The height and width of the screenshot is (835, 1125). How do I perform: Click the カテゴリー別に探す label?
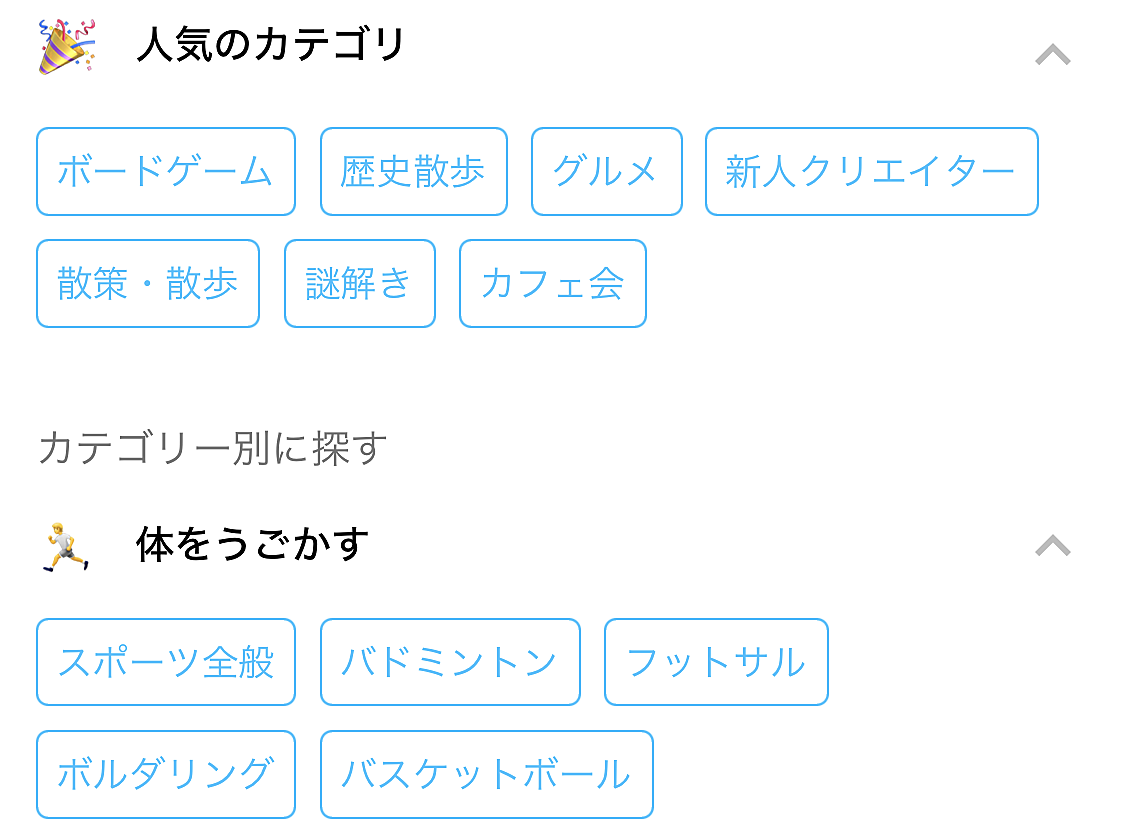(x=212, y=448)
